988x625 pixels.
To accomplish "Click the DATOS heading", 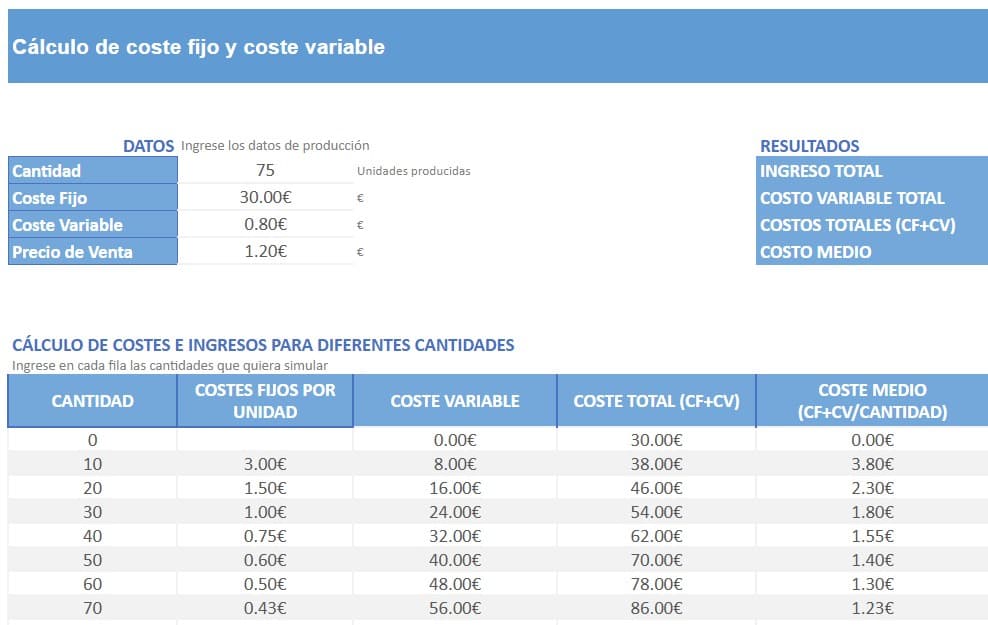I will (148, 146).
